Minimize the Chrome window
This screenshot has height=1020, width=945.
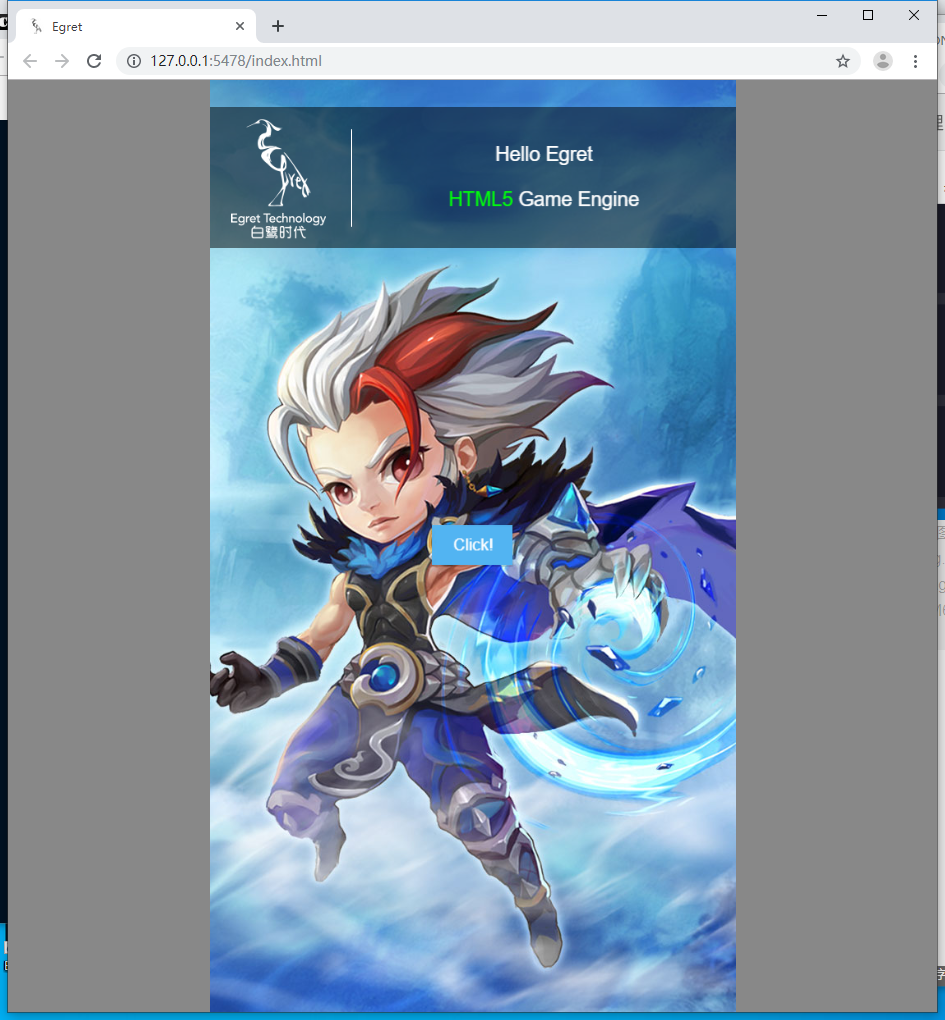[822, 15]
